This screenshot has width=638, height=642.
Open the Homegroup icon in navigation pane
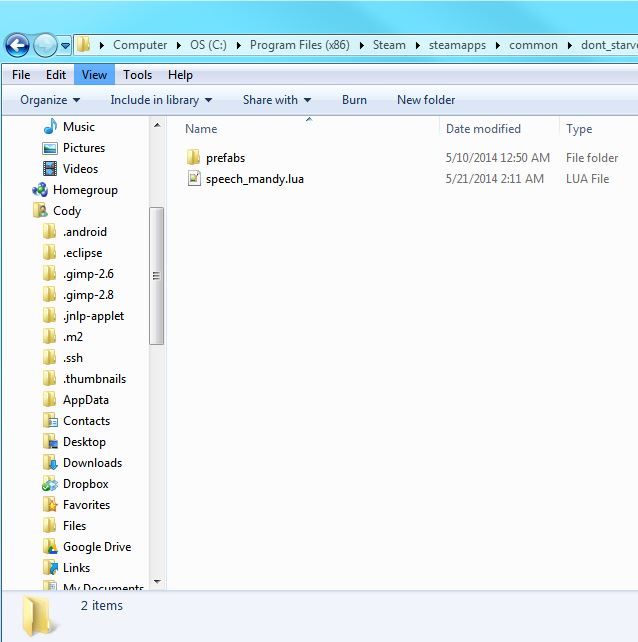pyautogui.click(x=40, y=190)
